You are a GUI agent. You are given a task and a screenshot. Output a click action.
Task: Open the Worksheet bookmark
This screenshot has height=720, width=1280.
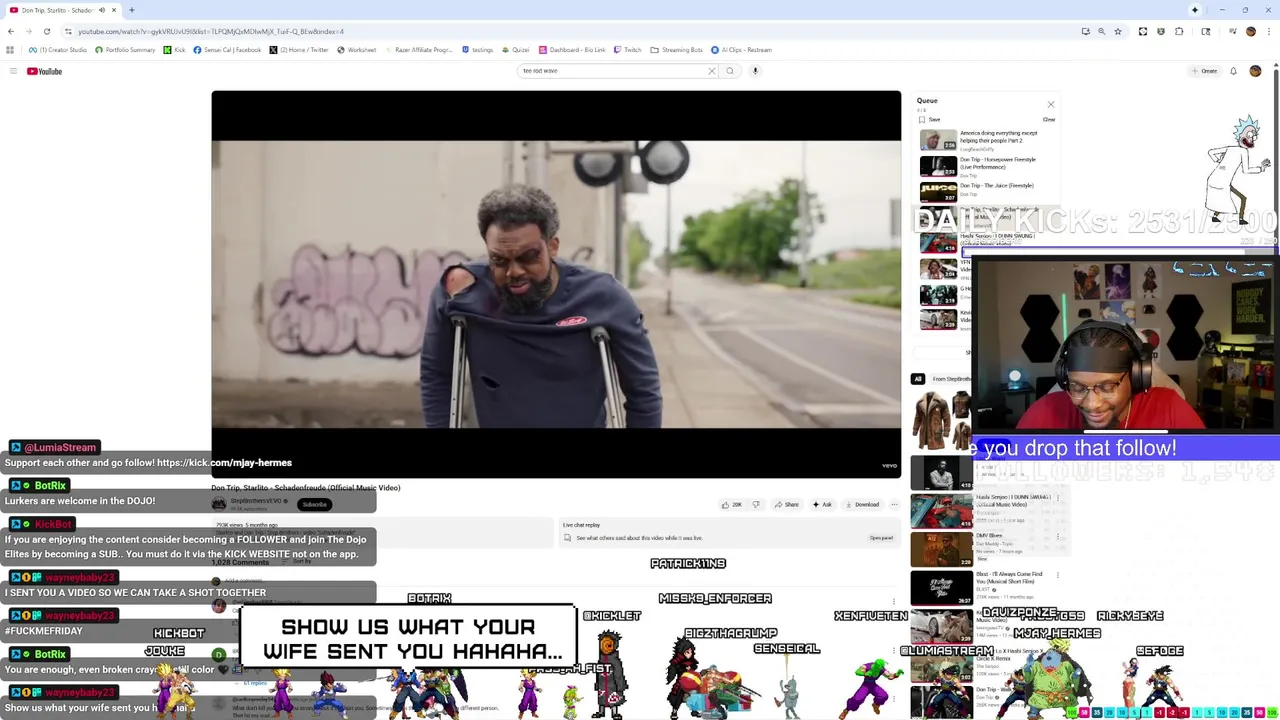tap(357, 50)
